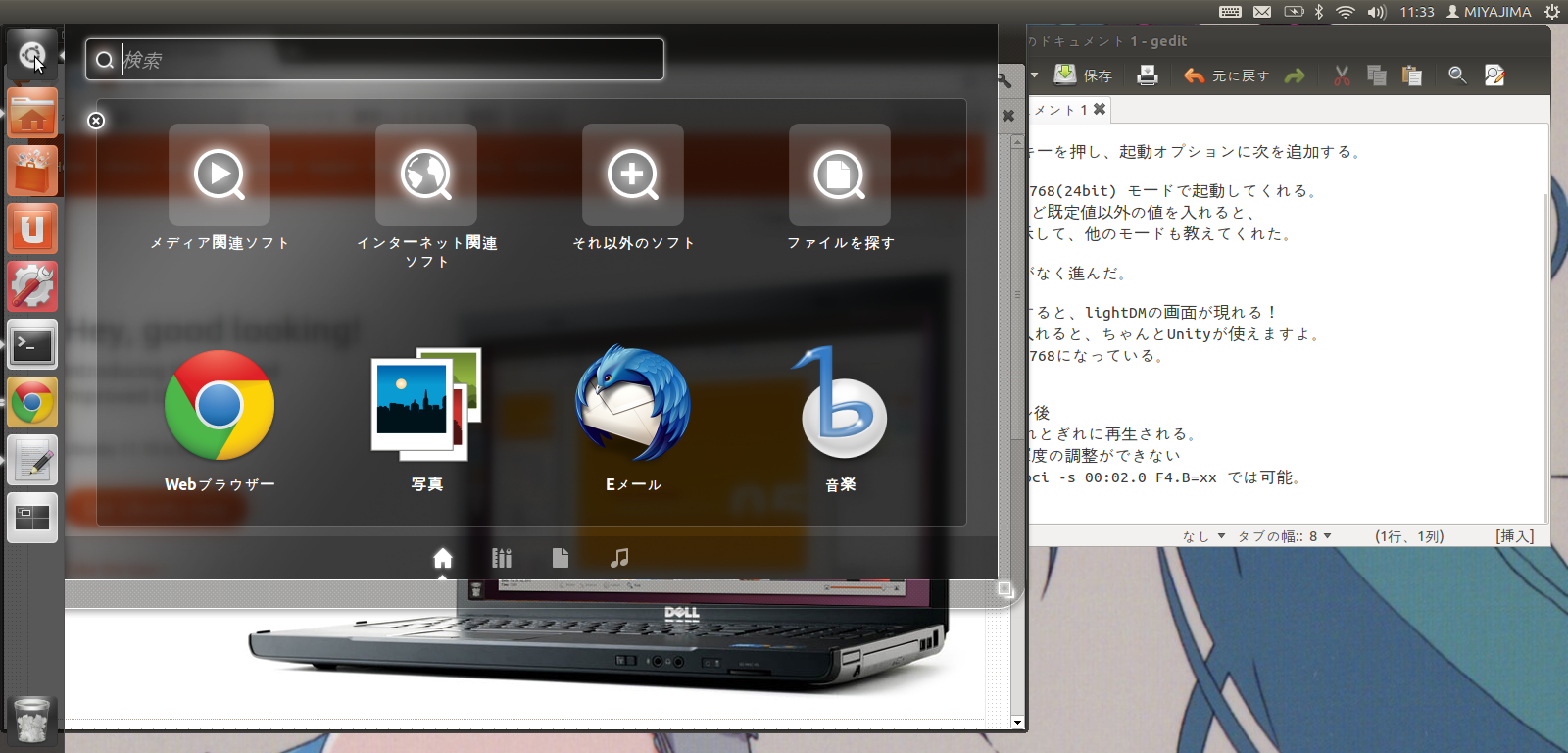Click the cut scissors icon in gedit
The height and width of the screenshot is (753, 1568).
point(1342,75)
